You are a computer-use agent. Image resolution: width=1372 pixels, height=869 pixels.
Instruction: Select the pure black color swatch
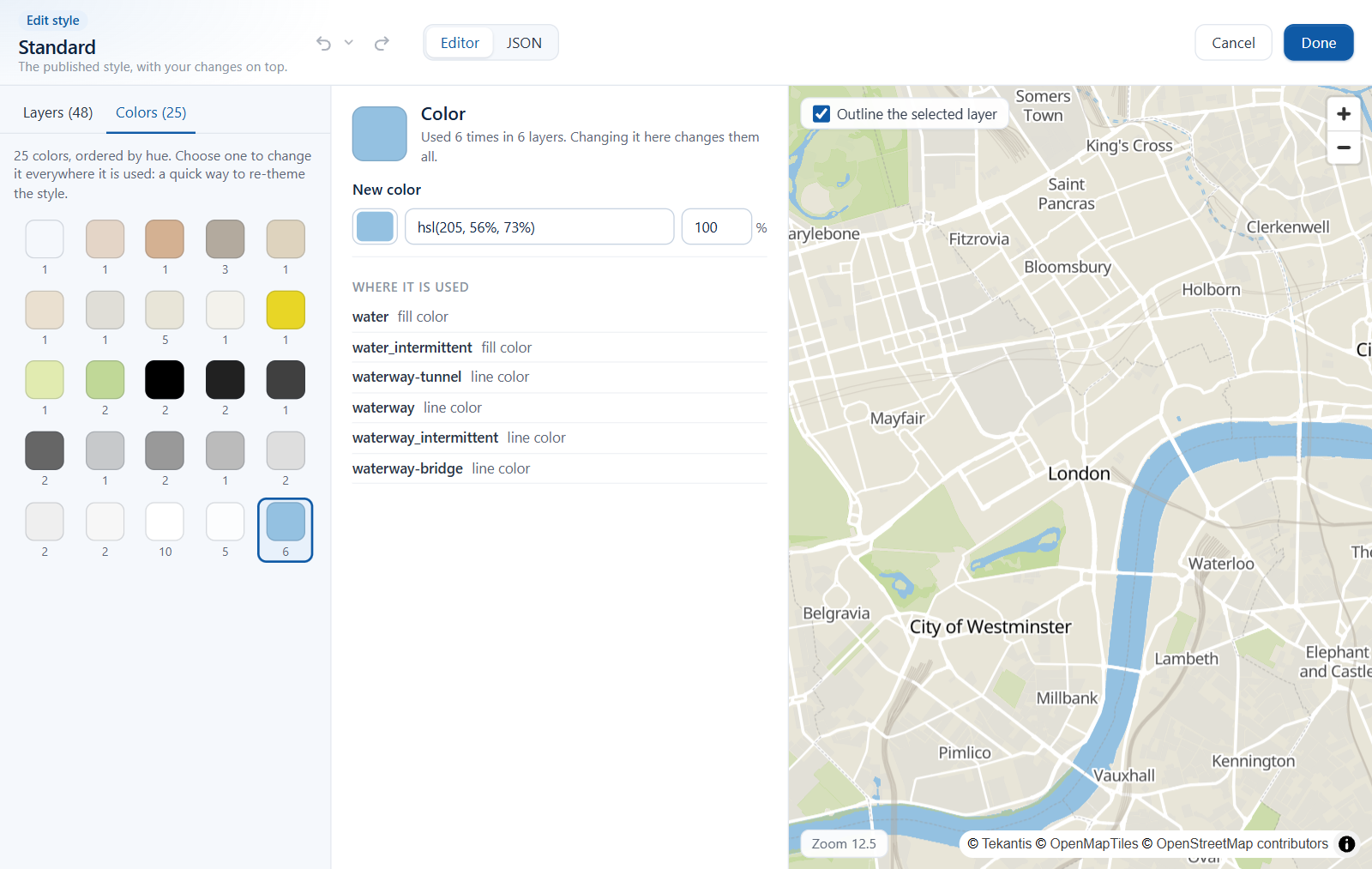click(x=165, y=380)
